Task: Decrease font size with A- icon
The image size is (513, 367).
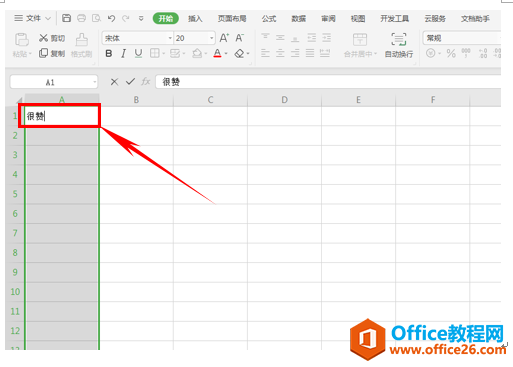Action: 239,38
